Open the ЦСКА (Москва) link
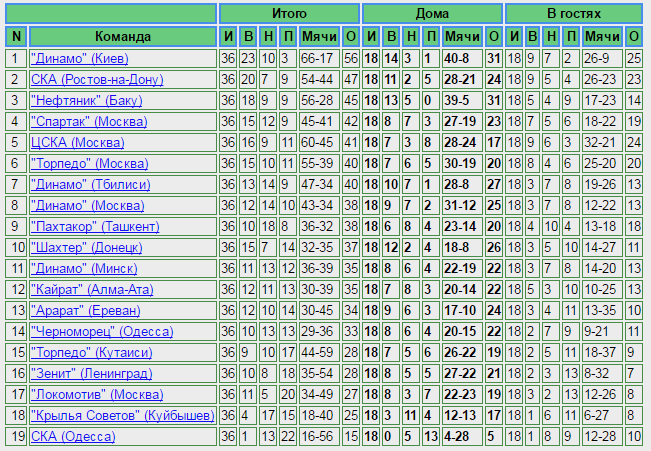Viewport: 651px width, 451px height. (x=78, y=142)
